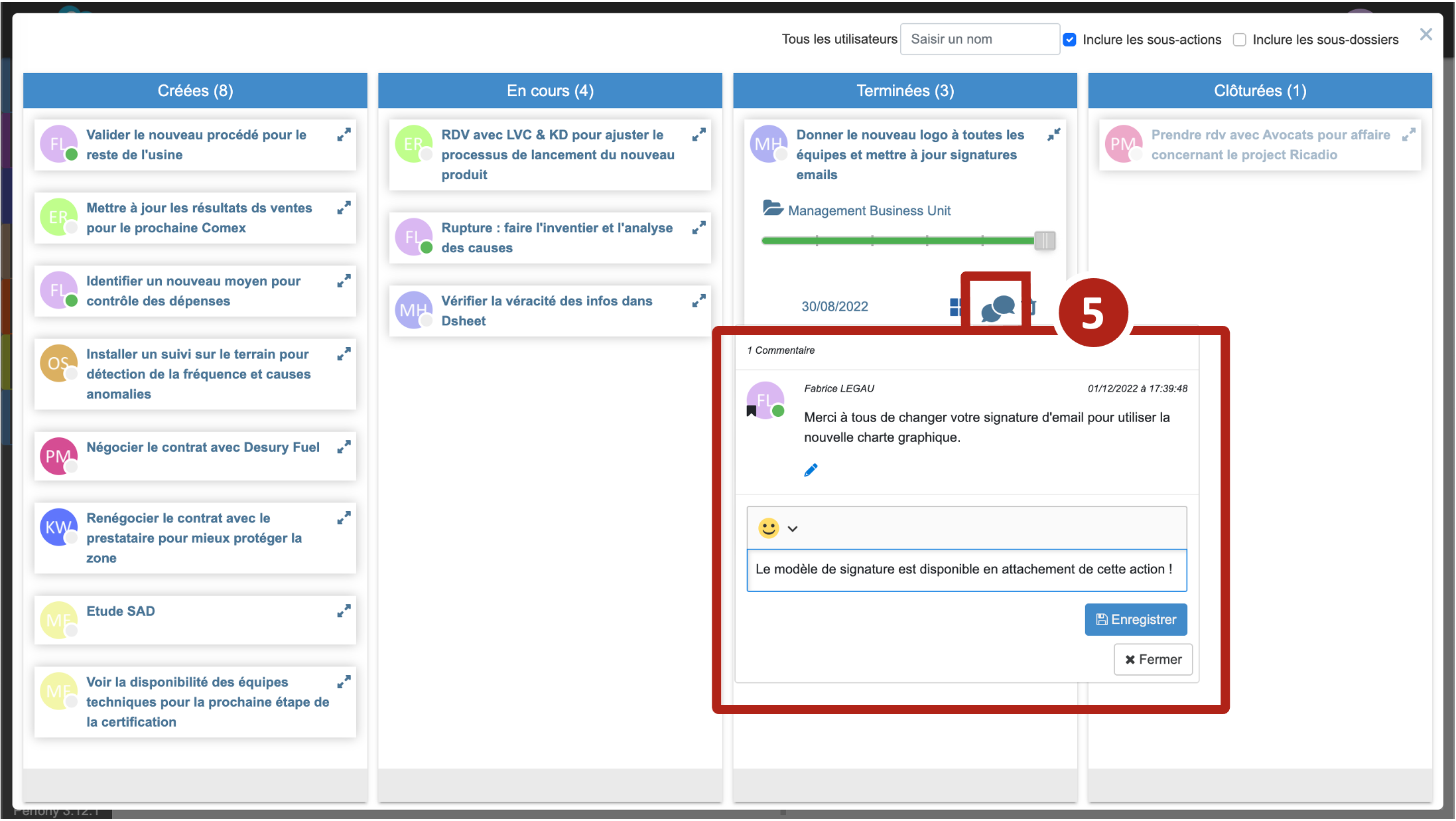
Task: Click the green progress slider handle
Action: [x=1045, y=240]
